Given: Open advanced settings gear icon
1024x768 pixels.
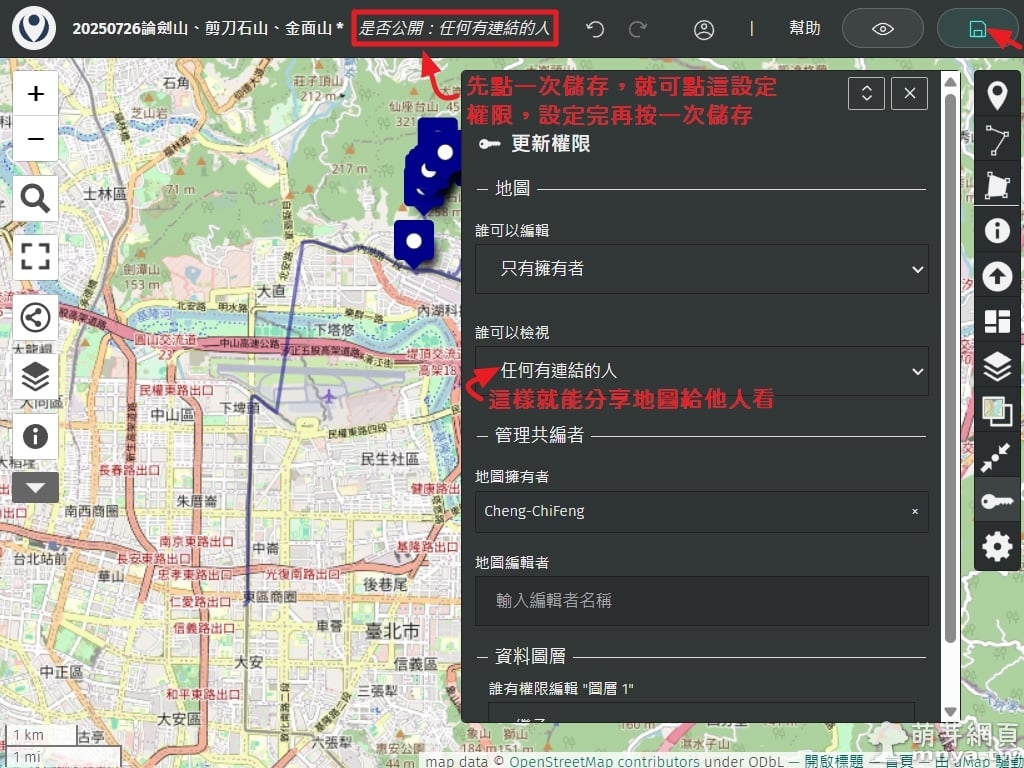Looking at the screenshot, I should click(x=997, y=546).
